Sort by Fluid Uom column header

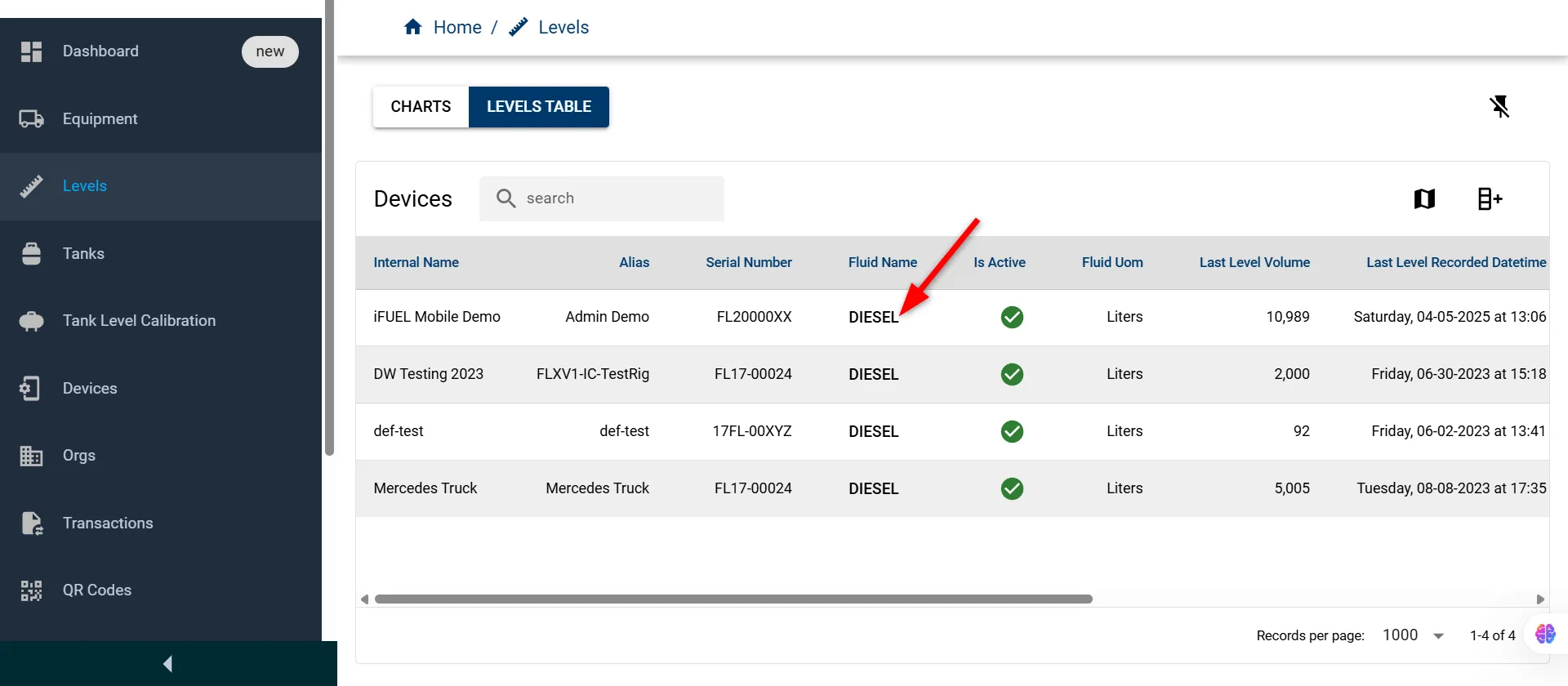coord(1112,262)
